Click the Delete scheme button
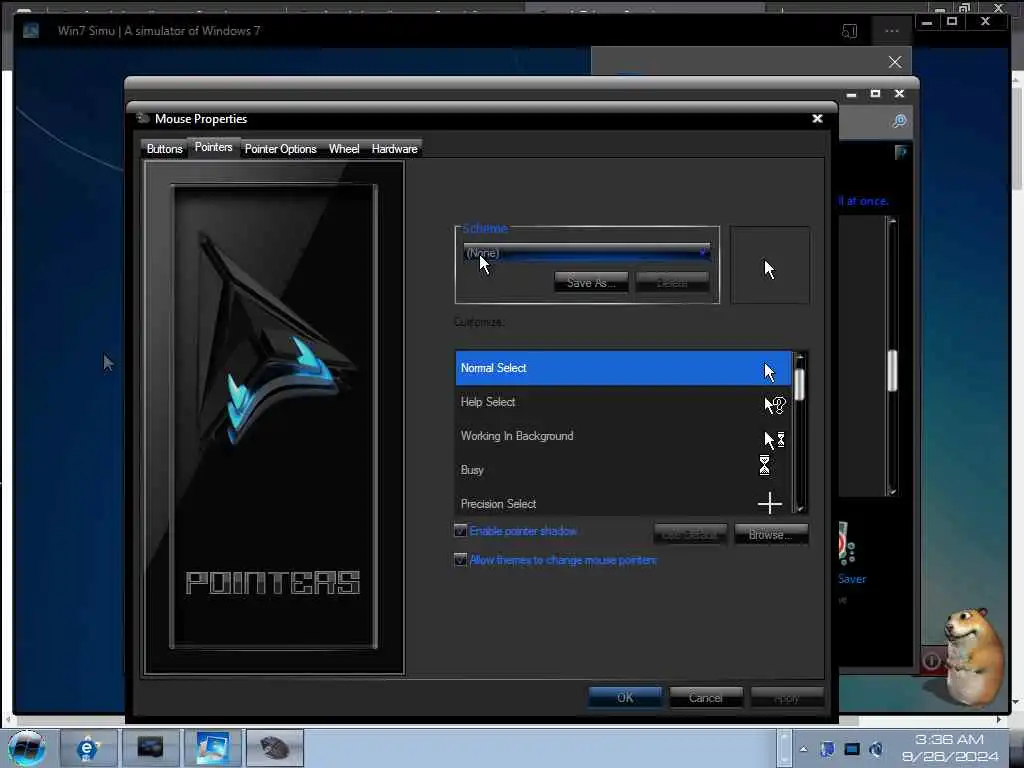 point(672,282)
